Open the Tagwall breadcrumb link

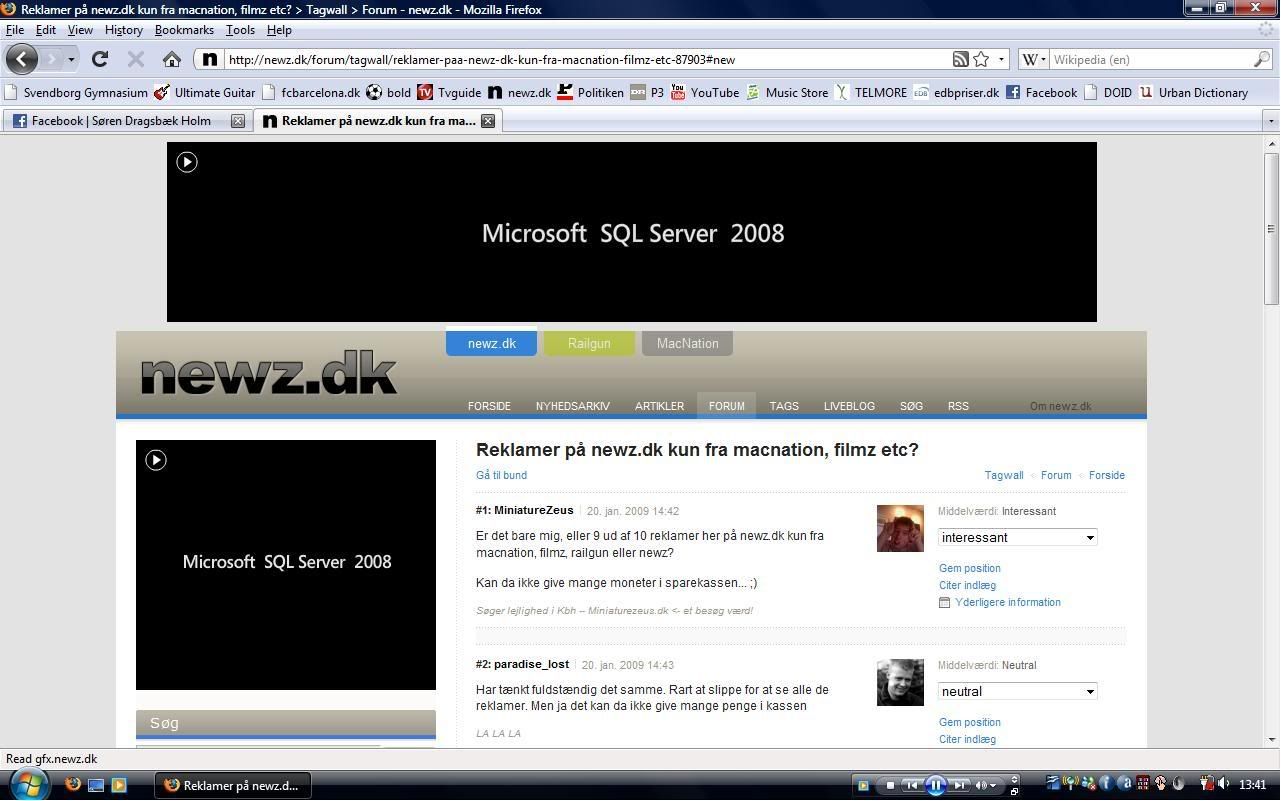point(1004,475)
